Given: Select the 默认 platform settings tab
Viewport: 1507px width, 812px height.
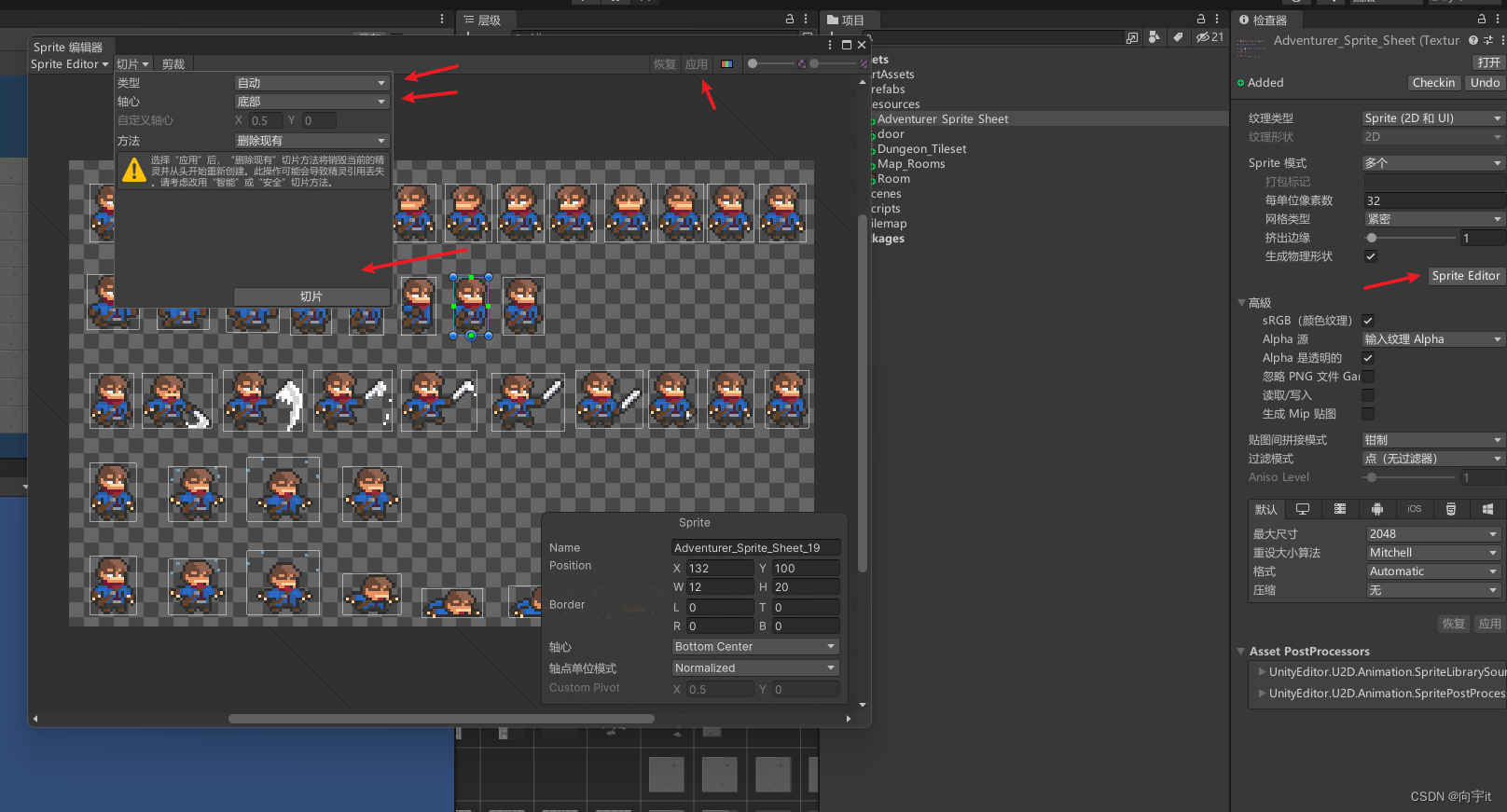Looking at the screenshot, I should pyautogui.click(x=1266, y=509).
